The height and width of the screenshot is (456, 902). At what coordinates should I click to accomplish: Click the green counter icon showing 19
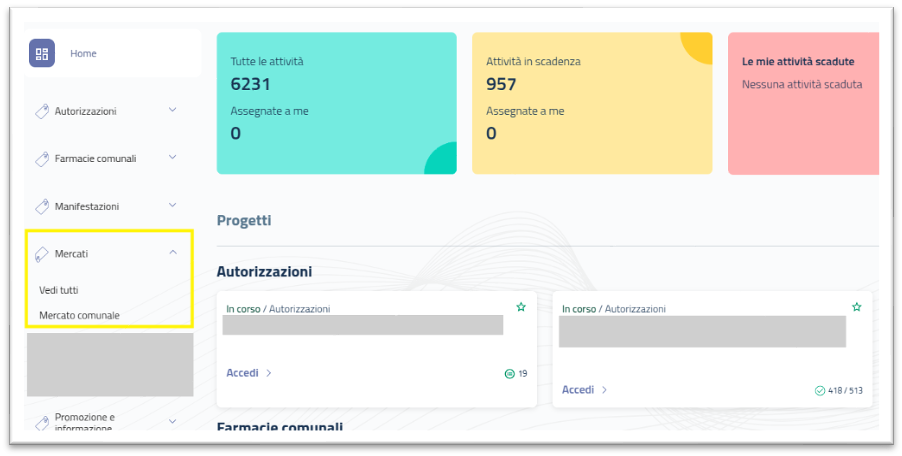510,374
